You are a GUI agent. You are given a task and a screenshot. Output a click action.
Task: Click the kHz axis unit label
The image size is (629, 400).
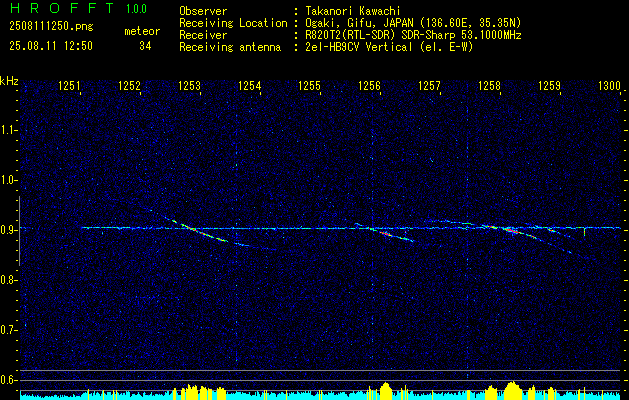9,81
